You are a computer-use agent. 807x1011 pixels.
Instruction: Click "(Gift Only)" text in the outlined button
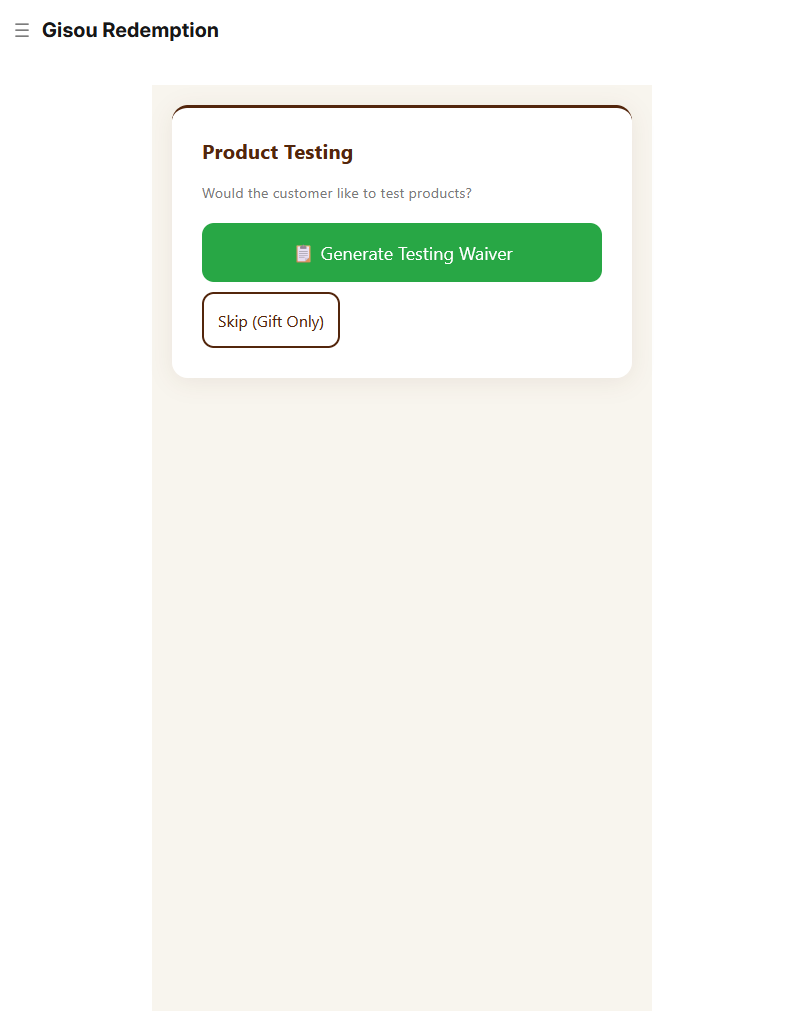288,322
